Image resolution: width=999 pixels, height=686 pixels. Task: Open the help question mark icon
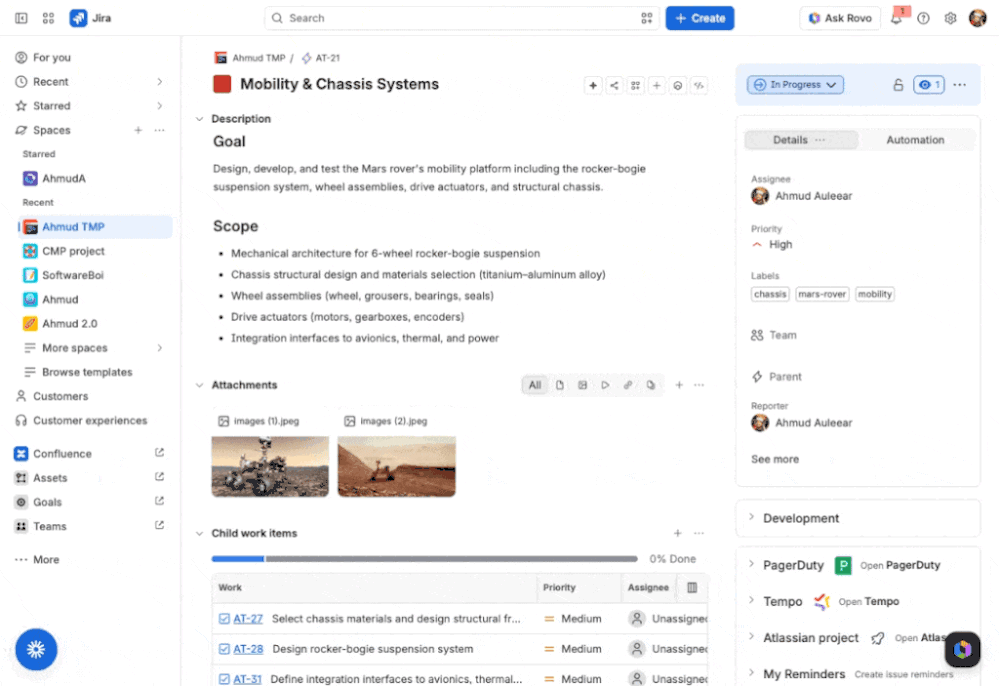(x=923, y=18)
